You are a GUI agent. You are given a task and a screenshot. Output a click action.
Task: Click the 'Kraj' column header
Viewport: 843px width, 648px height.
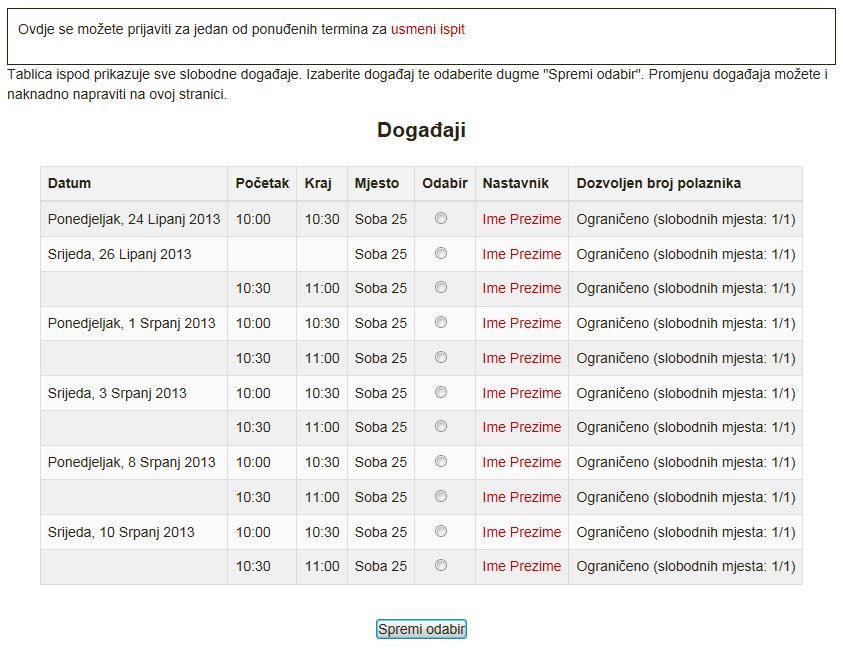pos(318,183)
